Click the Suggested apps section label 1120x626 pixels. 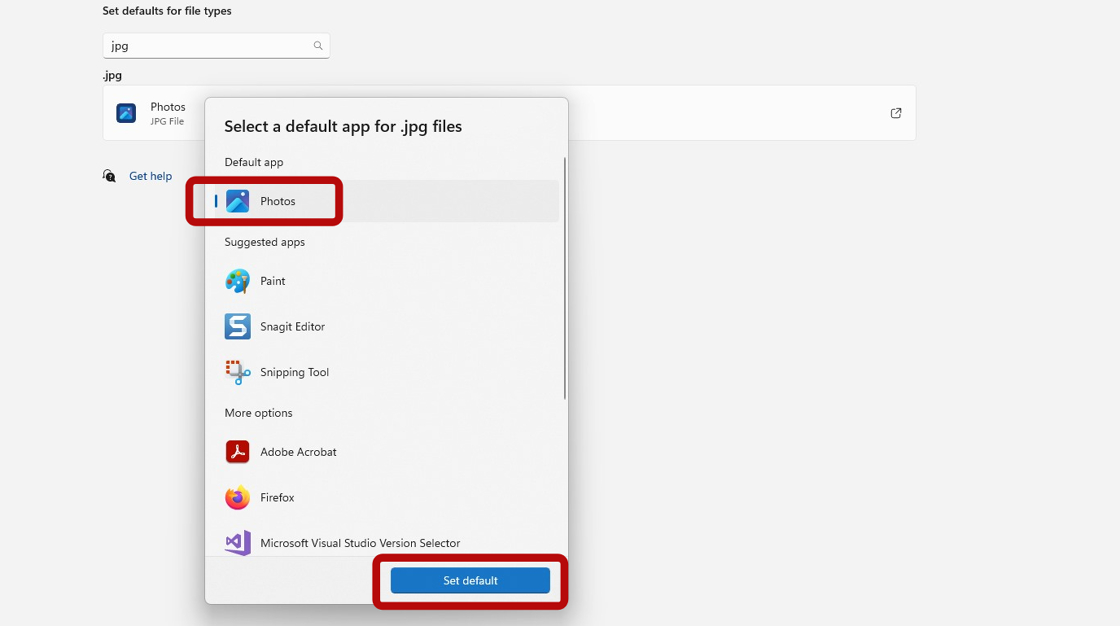[x=264, y=242]
